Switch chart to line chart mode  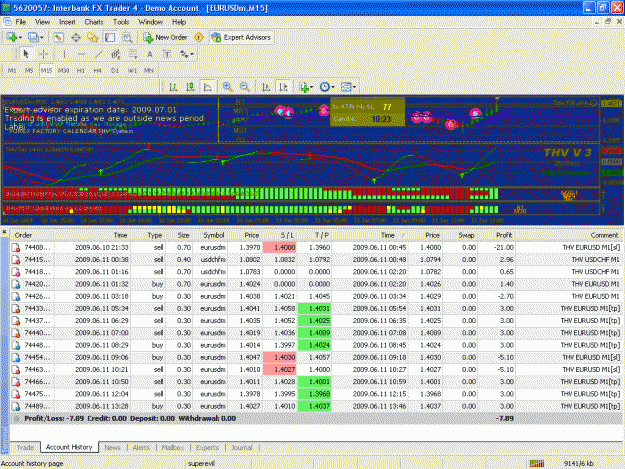(x=208, y=86)
